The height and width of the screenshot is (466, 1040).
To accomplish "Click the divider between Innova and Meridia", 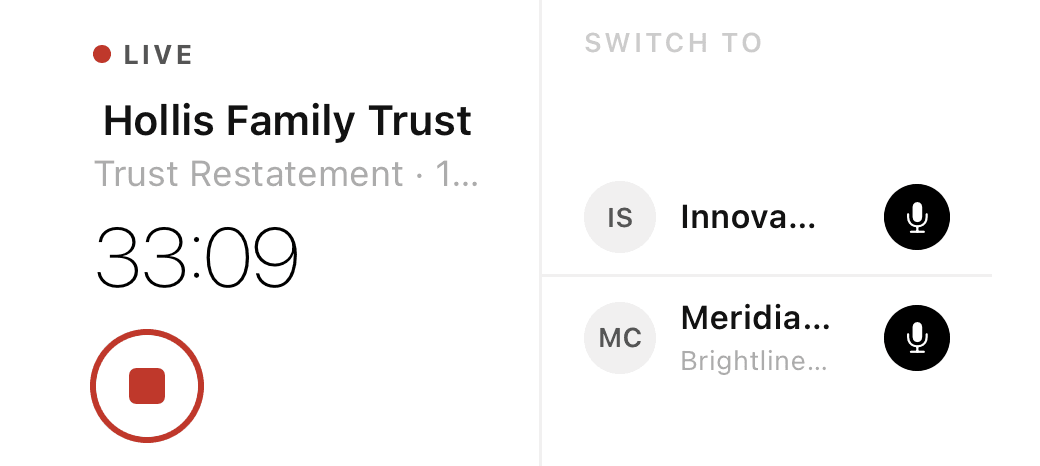I will coord(767,274).
